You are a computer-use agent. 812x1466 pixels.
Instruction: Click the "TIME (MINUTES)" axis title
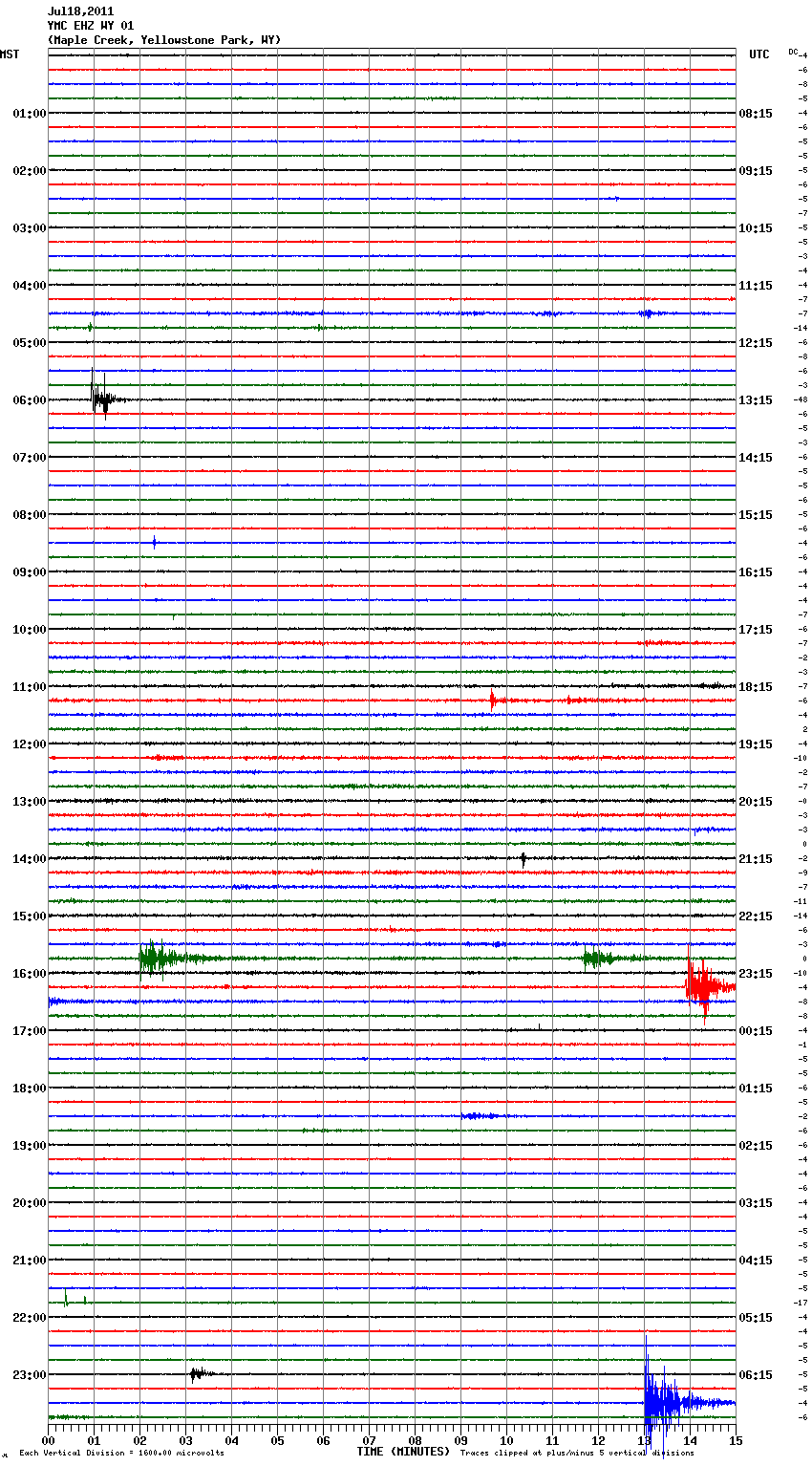point(403,1452)
